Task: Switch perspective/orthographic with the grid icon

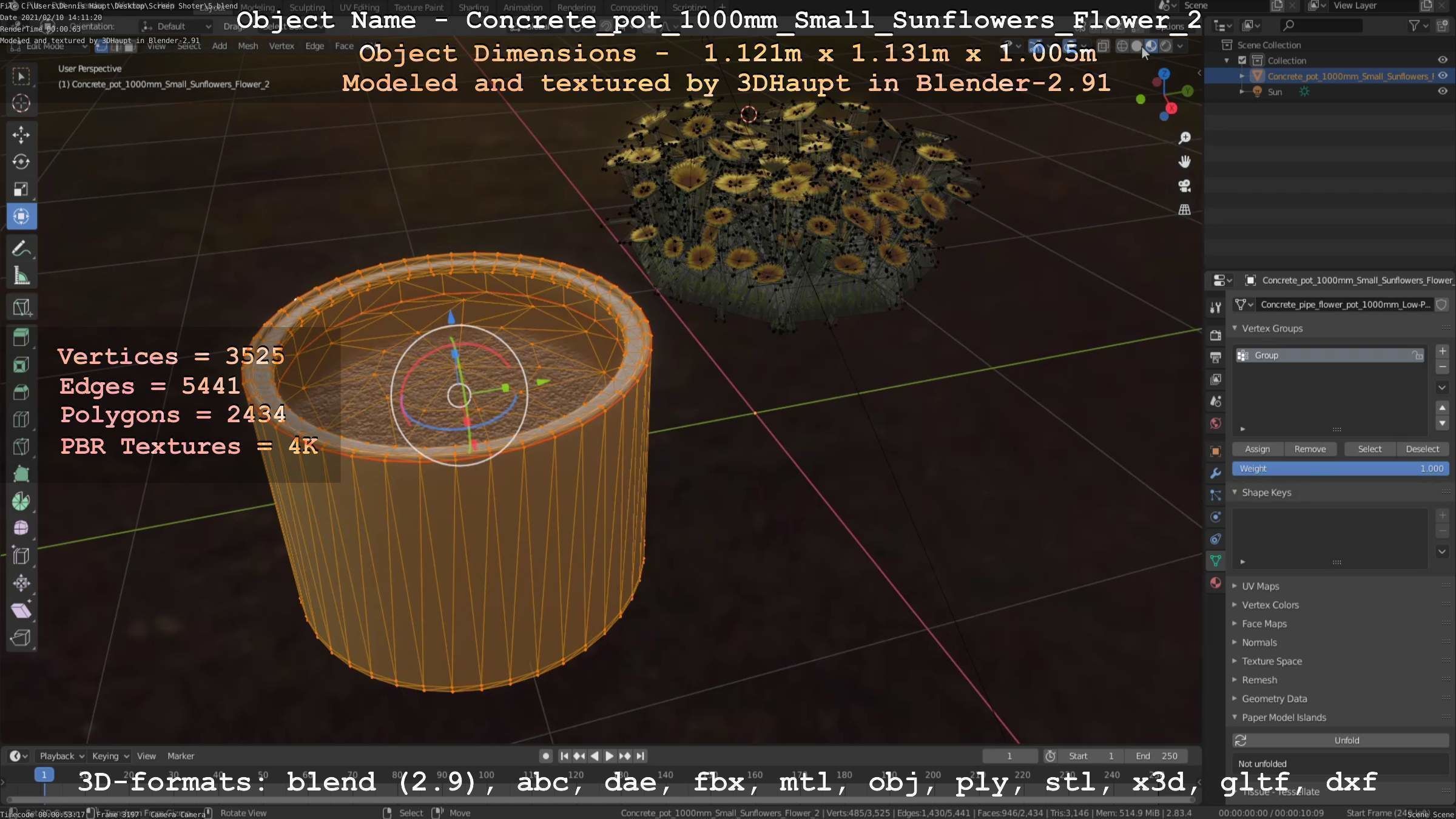Action: click(1184, 210)
